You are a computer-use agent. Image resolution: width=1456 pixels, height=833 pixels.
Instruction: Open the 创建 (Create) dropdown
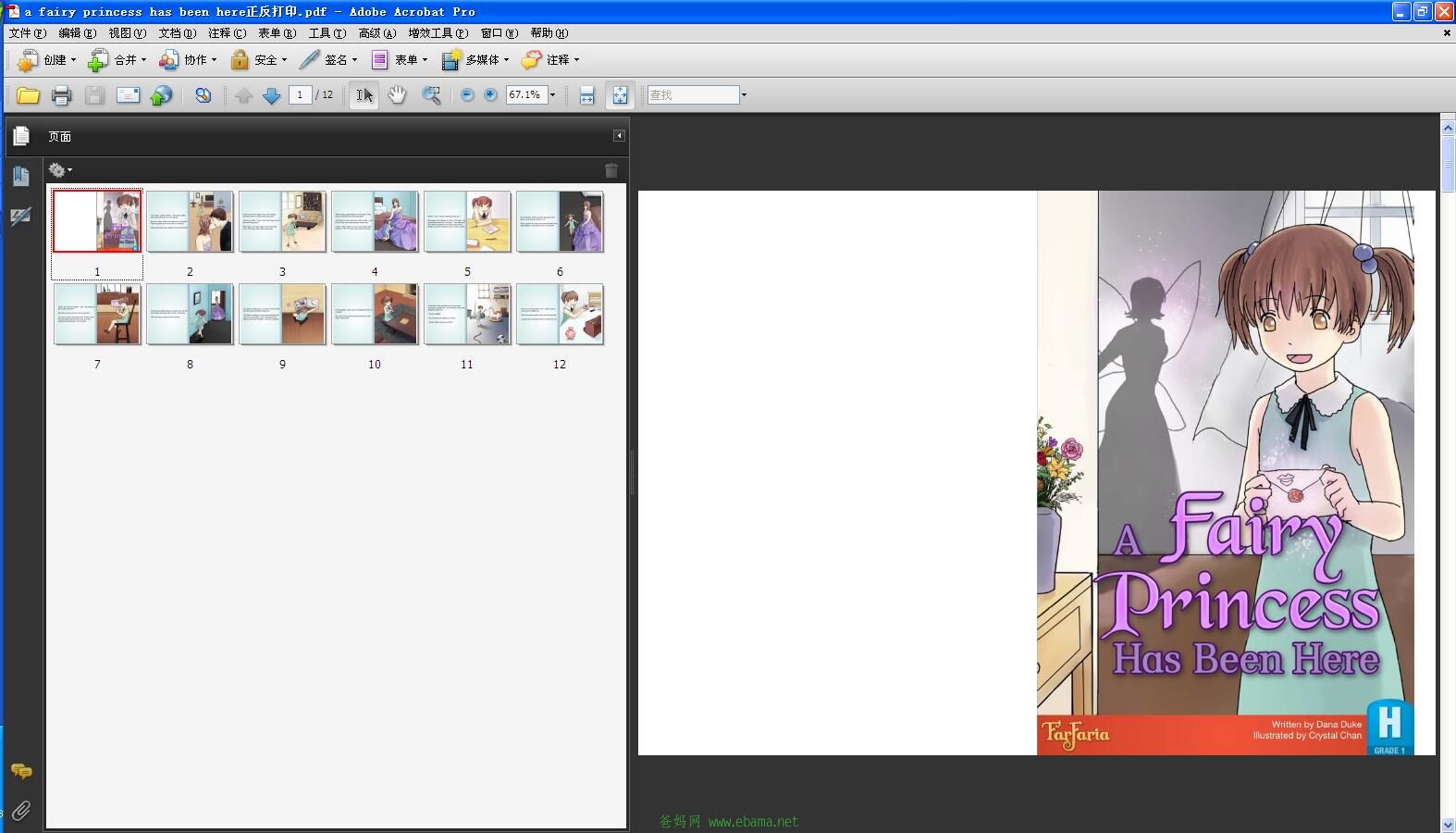[x=47, y=60]
